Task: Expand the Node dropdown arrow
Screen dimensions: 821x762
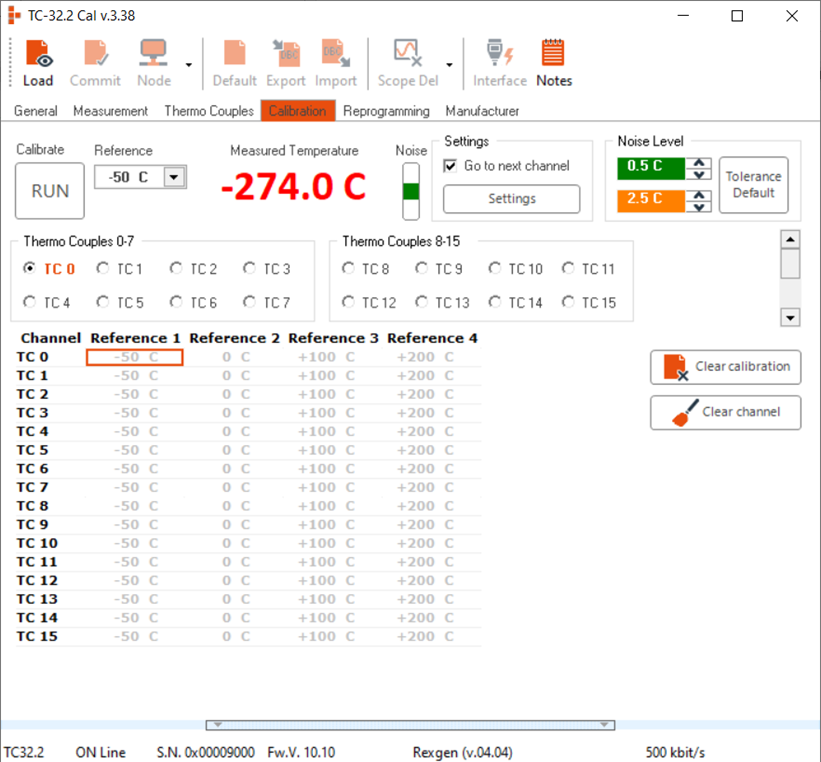Action: pos(188,66)
